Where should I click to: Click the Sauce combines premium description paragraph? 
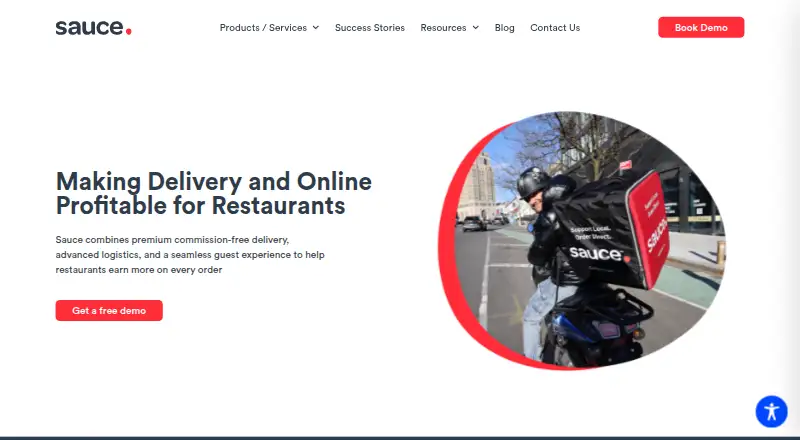pos(190,255)
